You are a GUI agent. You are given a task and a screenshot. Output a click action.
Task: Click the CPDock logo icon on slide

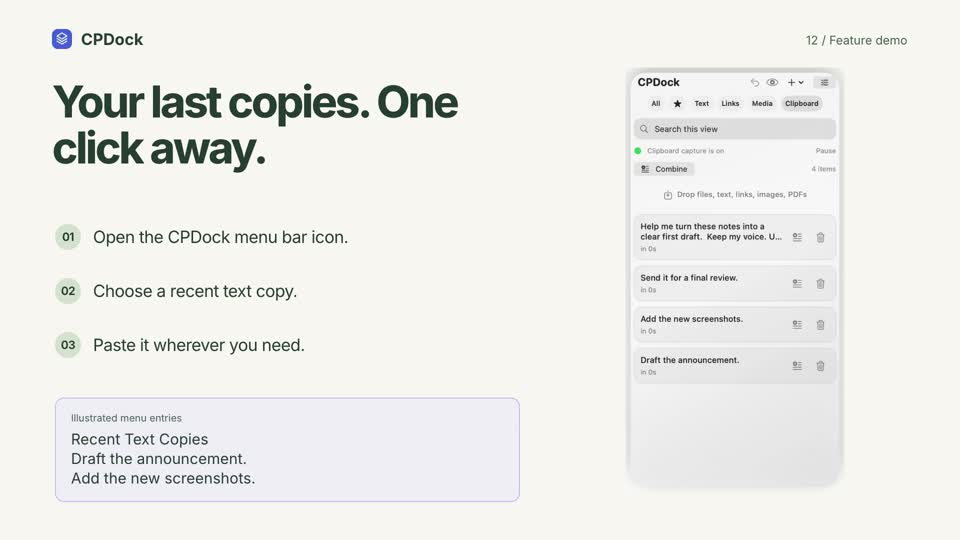tap(62, 39)
